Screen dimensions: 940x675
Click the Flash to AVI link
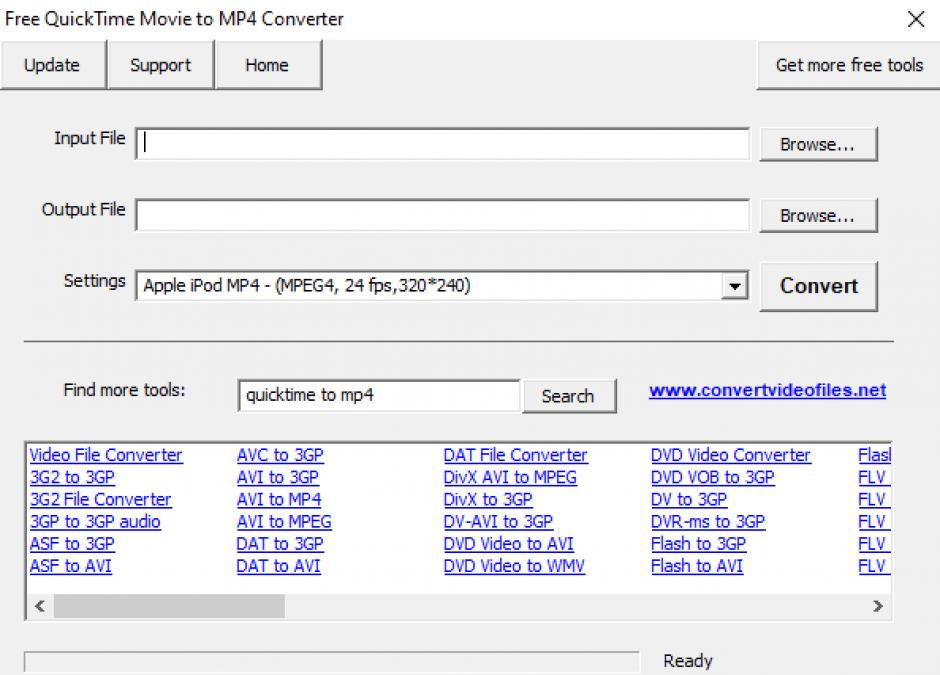pos(697,566)
